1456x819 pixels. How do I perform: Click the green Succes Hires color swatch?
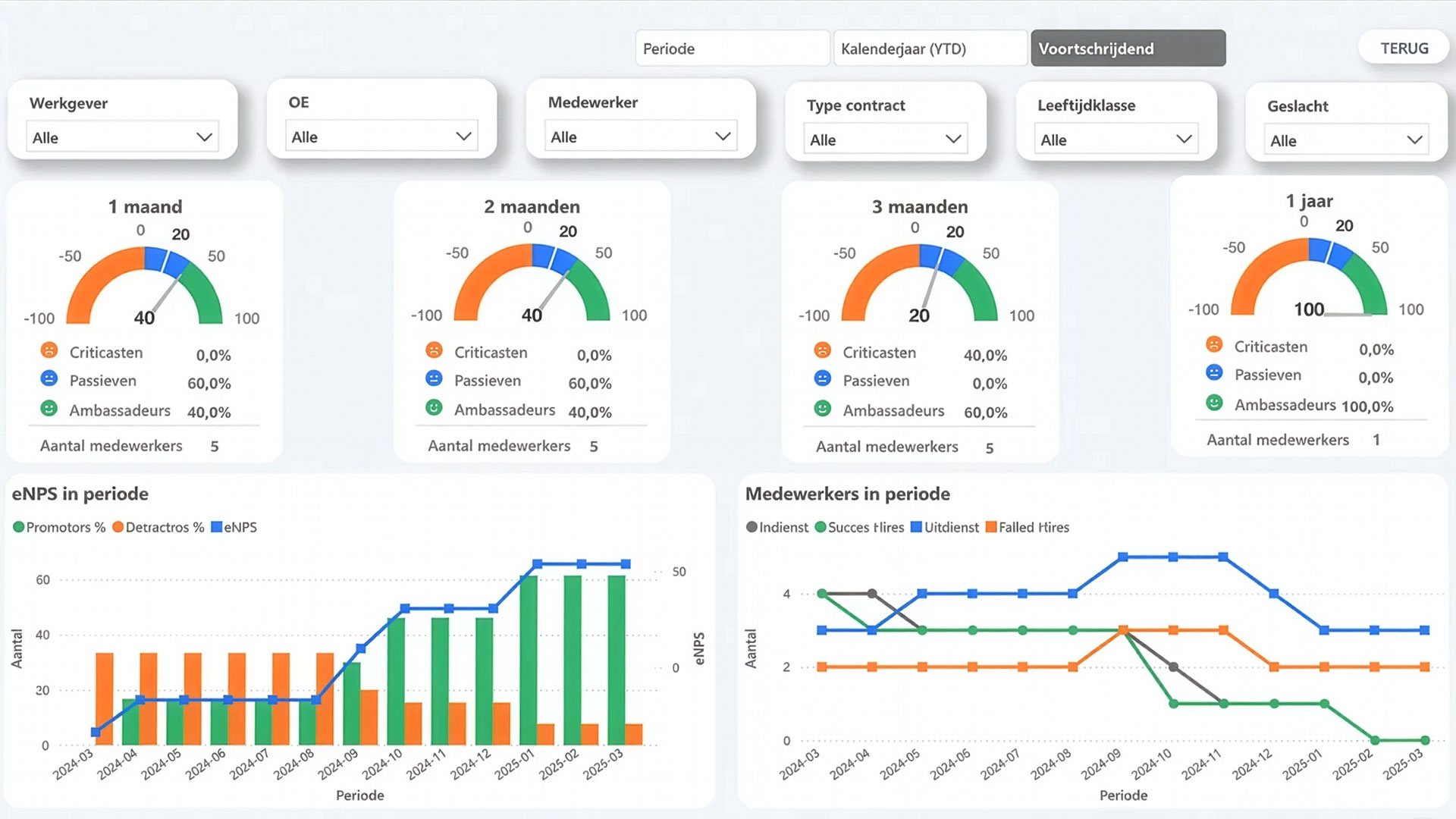[821, 527]
